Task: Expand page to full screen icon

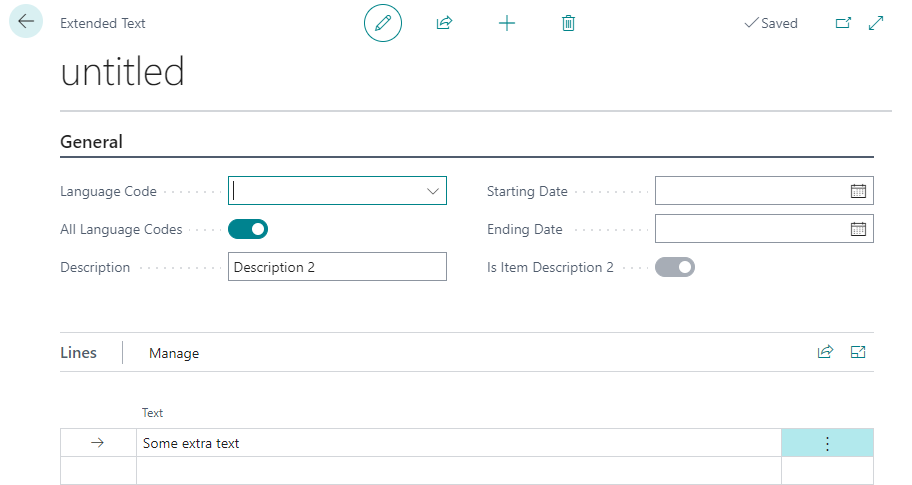Action: pyautogui.click(x=876, y=23)
